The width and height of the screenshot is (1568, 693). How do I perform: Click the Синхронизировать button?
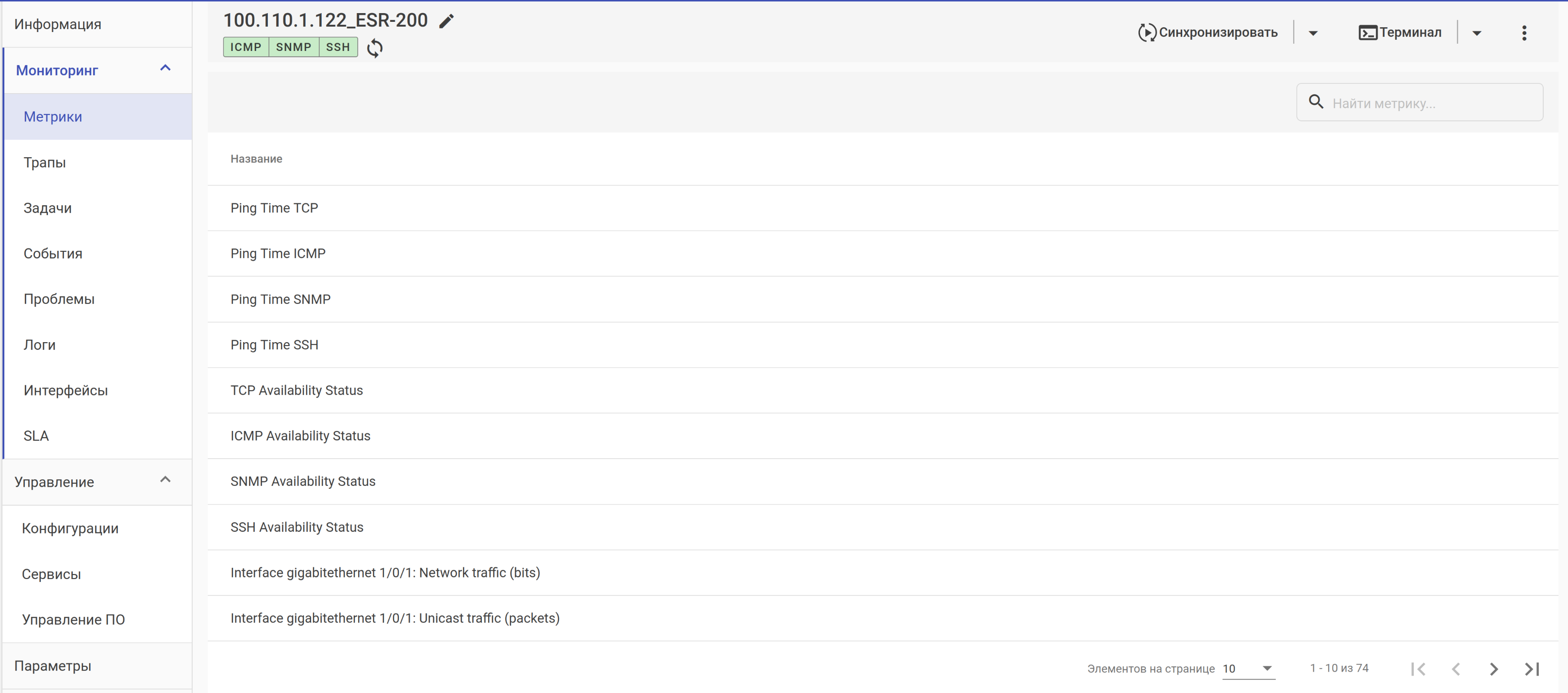(1207, 33)
